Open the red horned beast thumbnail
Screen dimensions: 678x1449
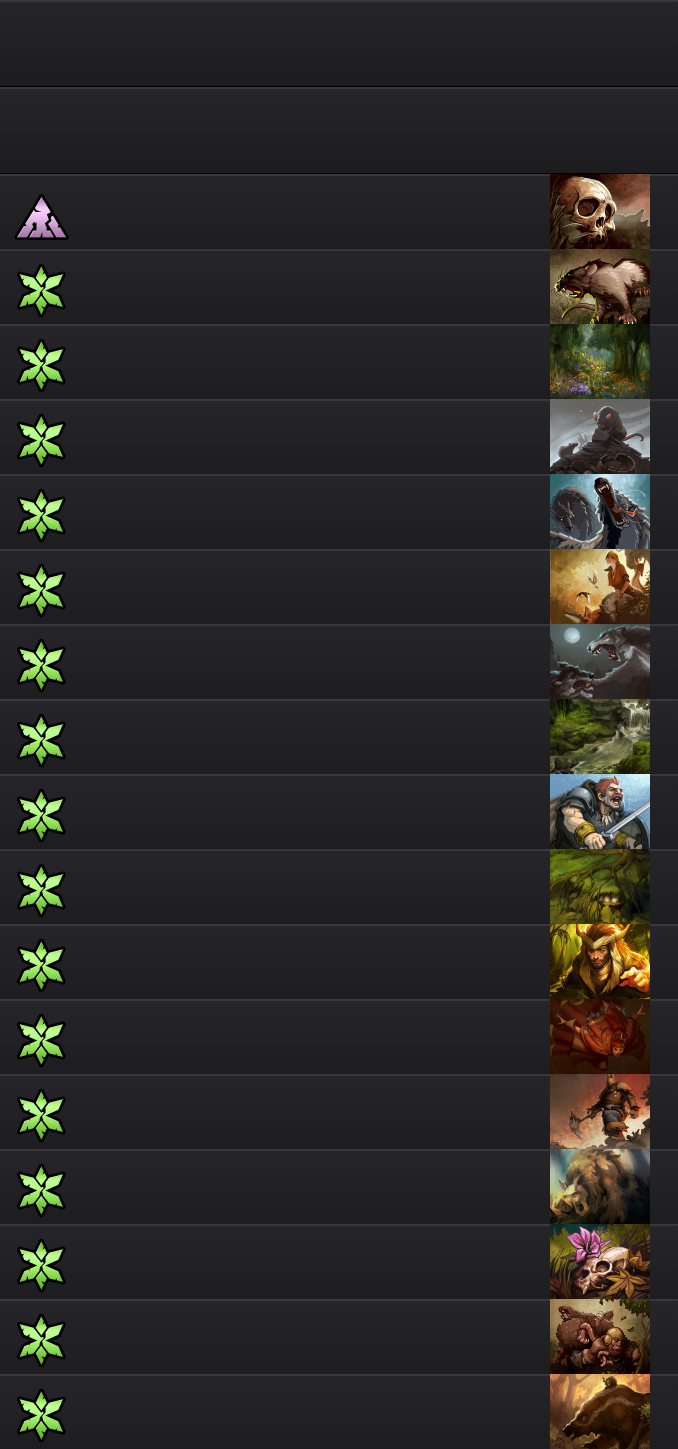pos(600,1037)
